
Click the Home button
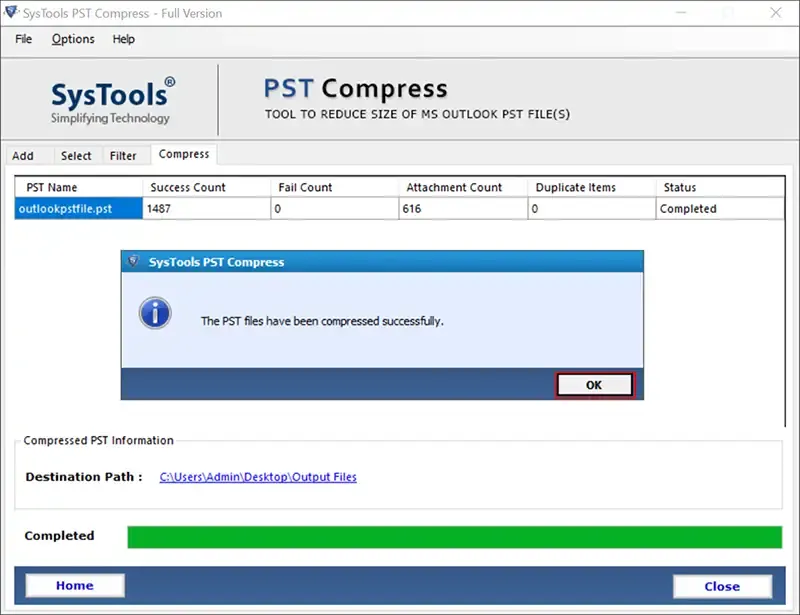(75, 585)
